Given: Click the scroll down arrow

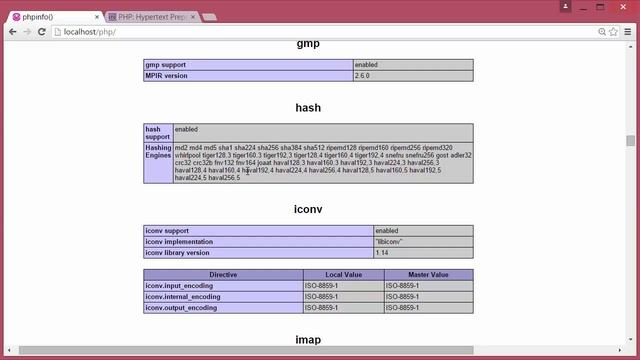Looking at the screenshot, I should point(631,339).
